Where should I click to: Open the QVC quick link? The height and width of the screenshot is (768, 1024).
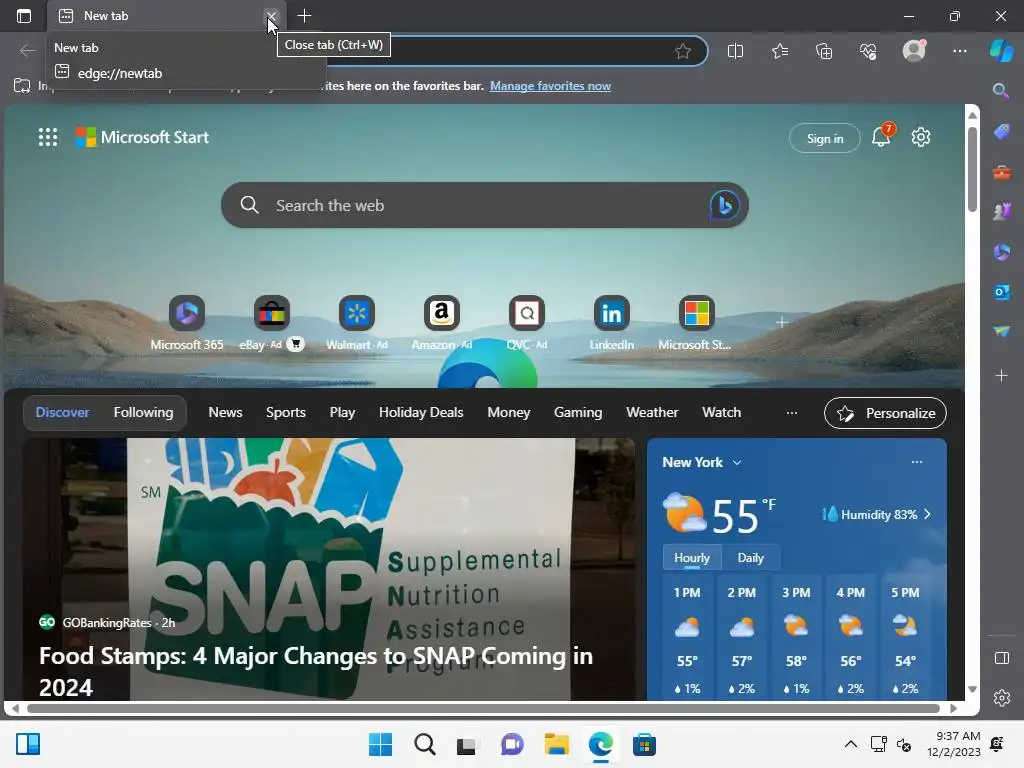point(526,323)
